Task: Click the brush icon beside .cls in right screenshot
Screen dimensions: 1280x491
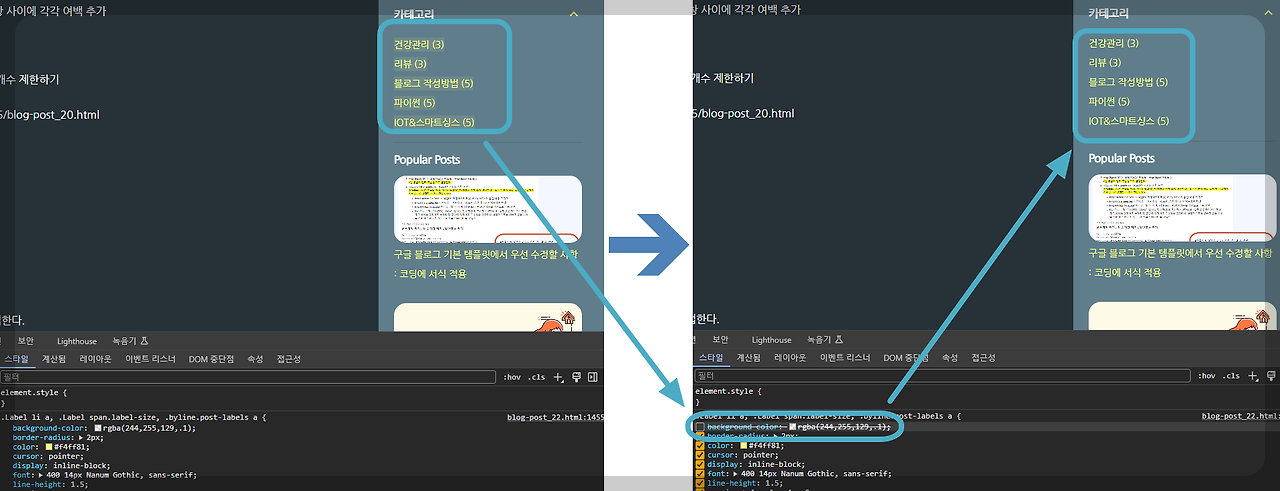Action: (x=1271, y=377)
